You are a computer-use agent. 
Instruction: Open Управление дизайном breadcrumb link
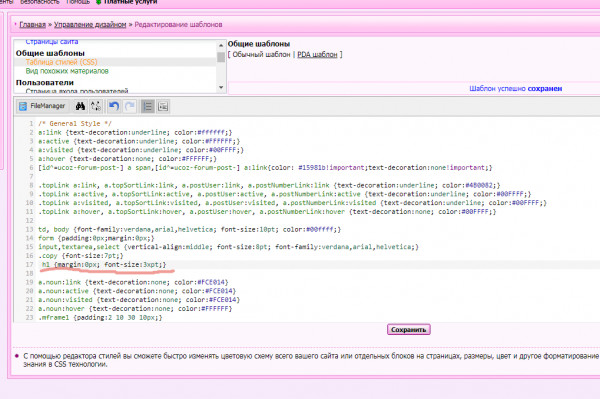tap(90, 24)
